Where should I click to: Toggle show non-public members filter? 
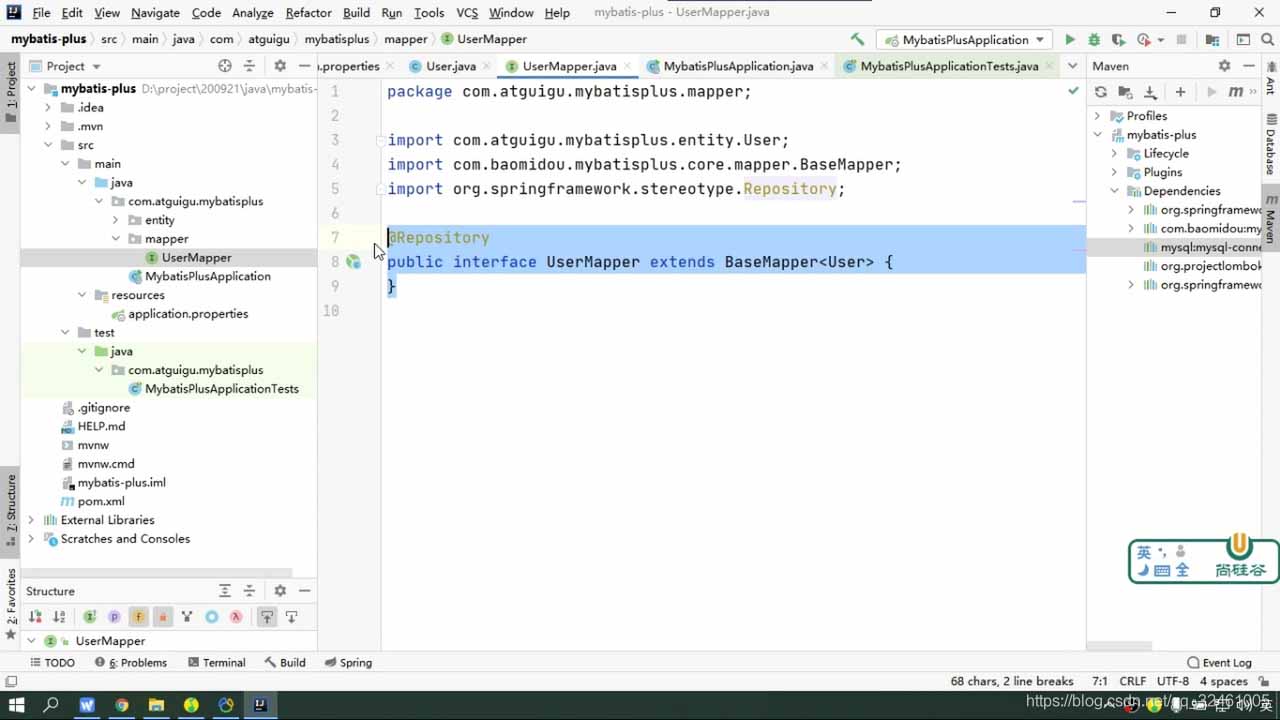pos(163,617)
